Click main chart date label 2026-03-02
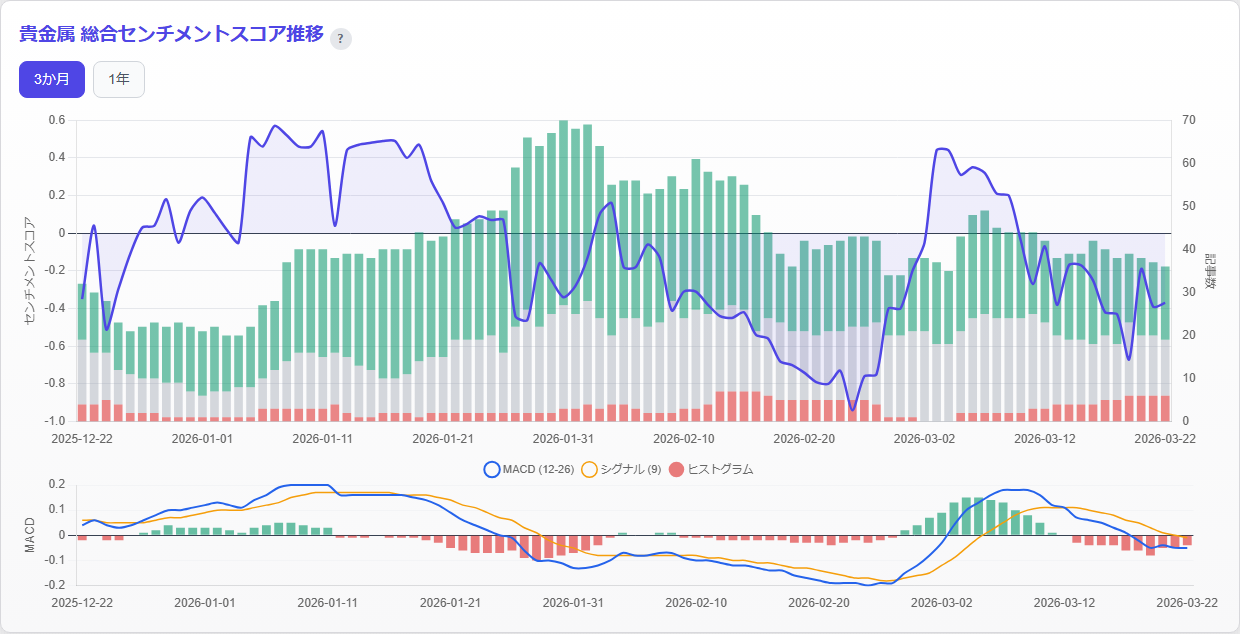The width and height of the screenshot is (1240, 634). pyautogui.click(x=924, y=438)
